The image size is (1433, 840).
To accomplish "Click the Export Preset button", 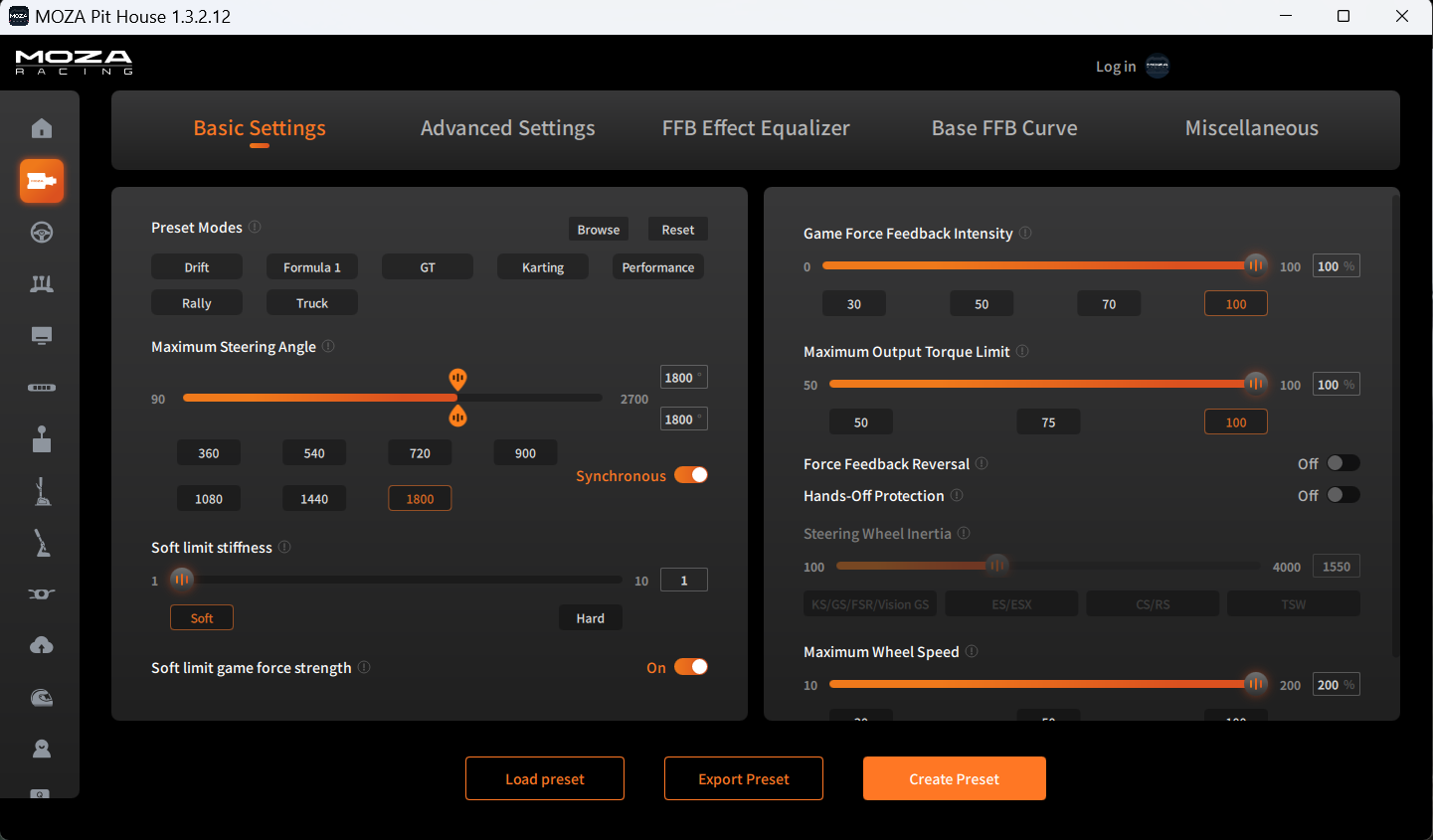I will point(744,778).
